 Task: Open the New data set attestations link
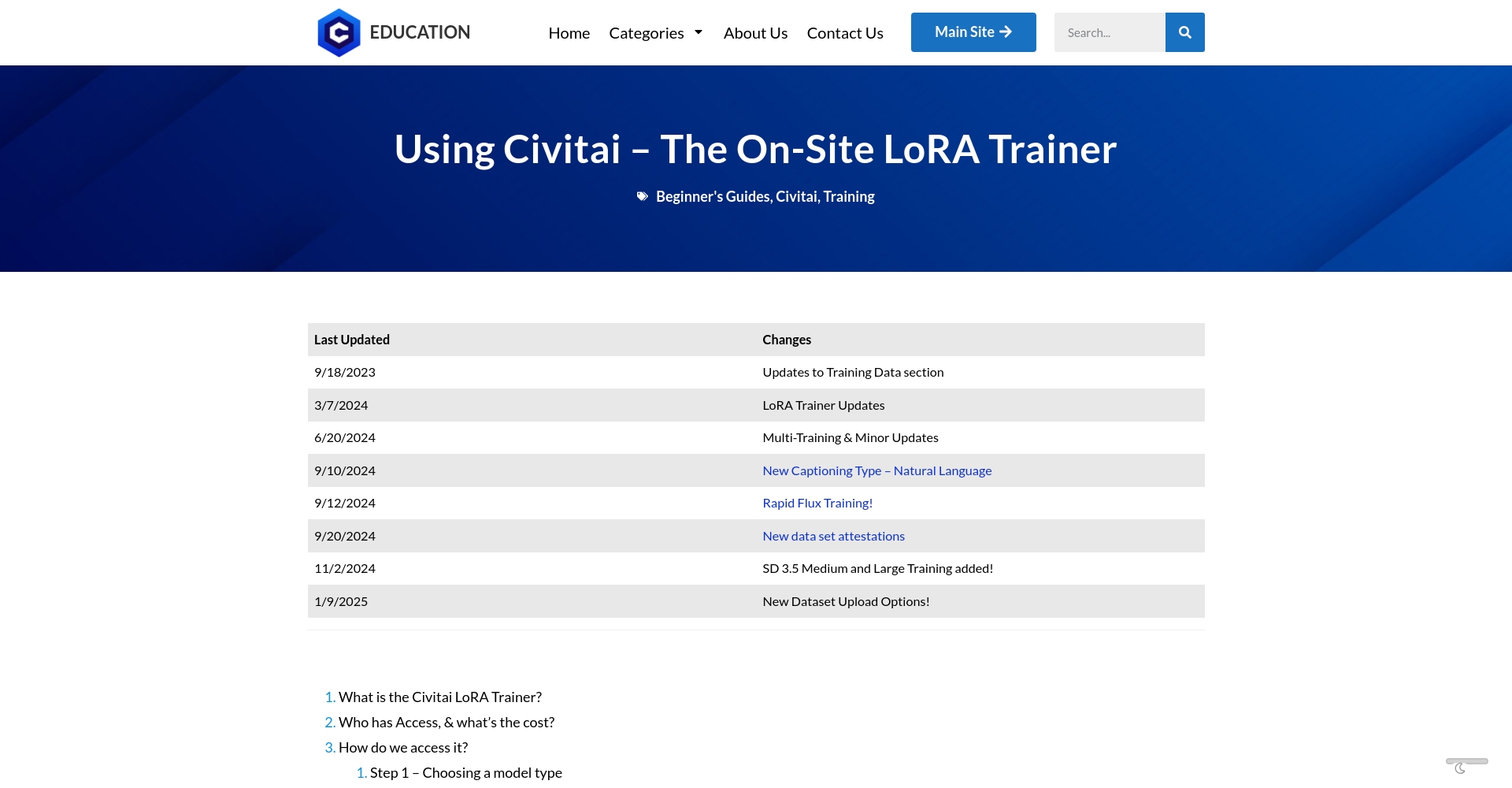coord(833,537)
